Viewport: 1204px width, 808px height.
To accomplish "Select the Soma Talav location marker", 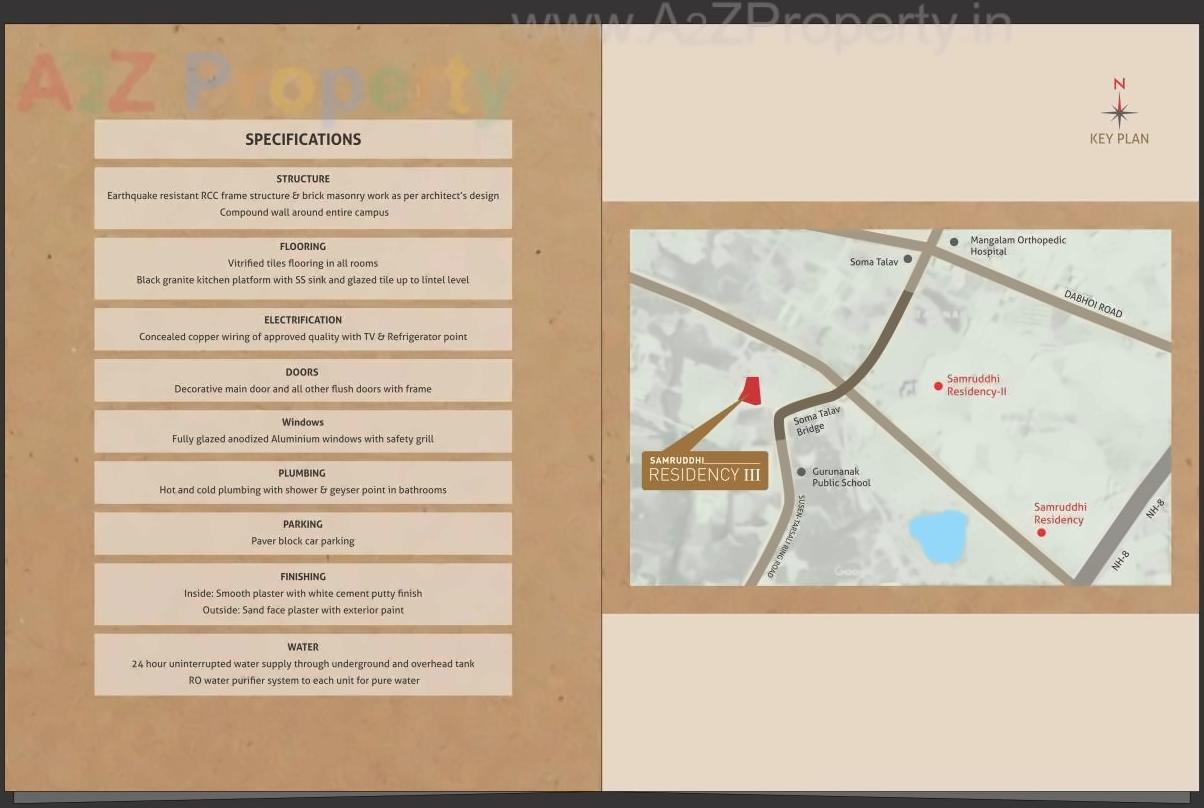I will pyautogui.click(x=907, y=258).
